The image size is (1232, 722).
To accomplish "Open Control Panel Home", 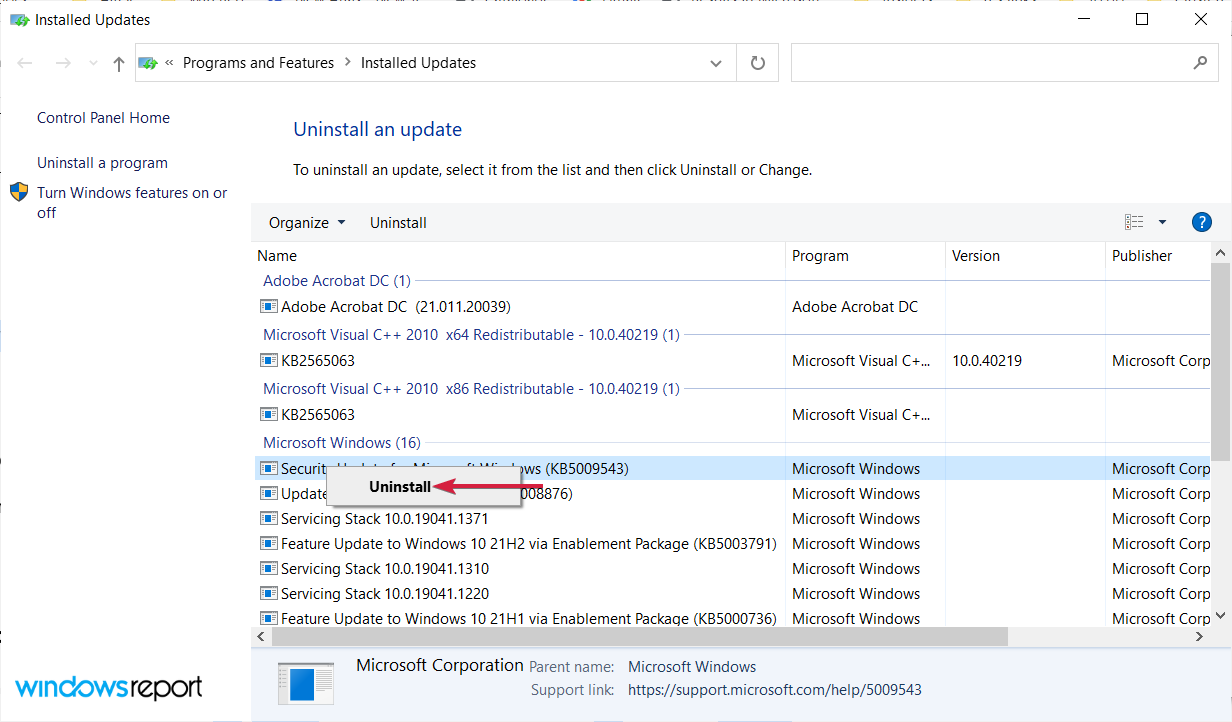I will [103, 117].
